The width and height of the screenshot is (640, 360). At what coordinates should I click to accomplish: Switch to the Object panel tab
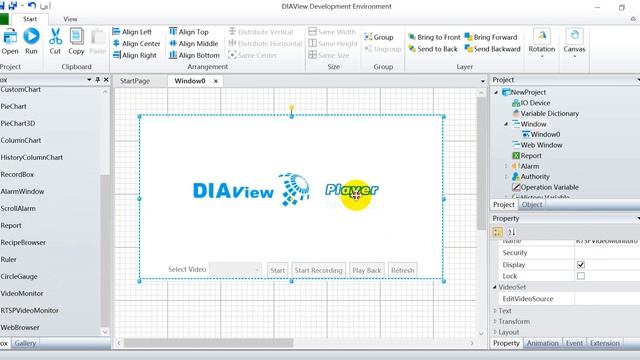tap(532, 204)
